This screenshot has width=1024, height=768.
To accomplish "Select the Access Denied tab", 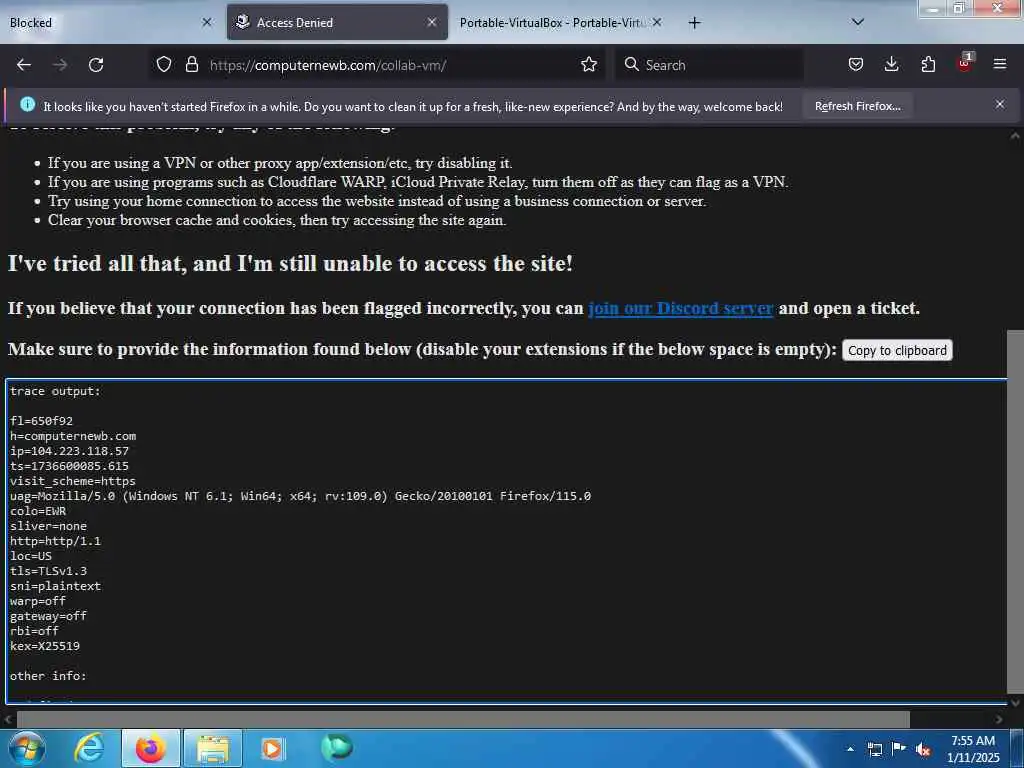I will tap(337, 23).
